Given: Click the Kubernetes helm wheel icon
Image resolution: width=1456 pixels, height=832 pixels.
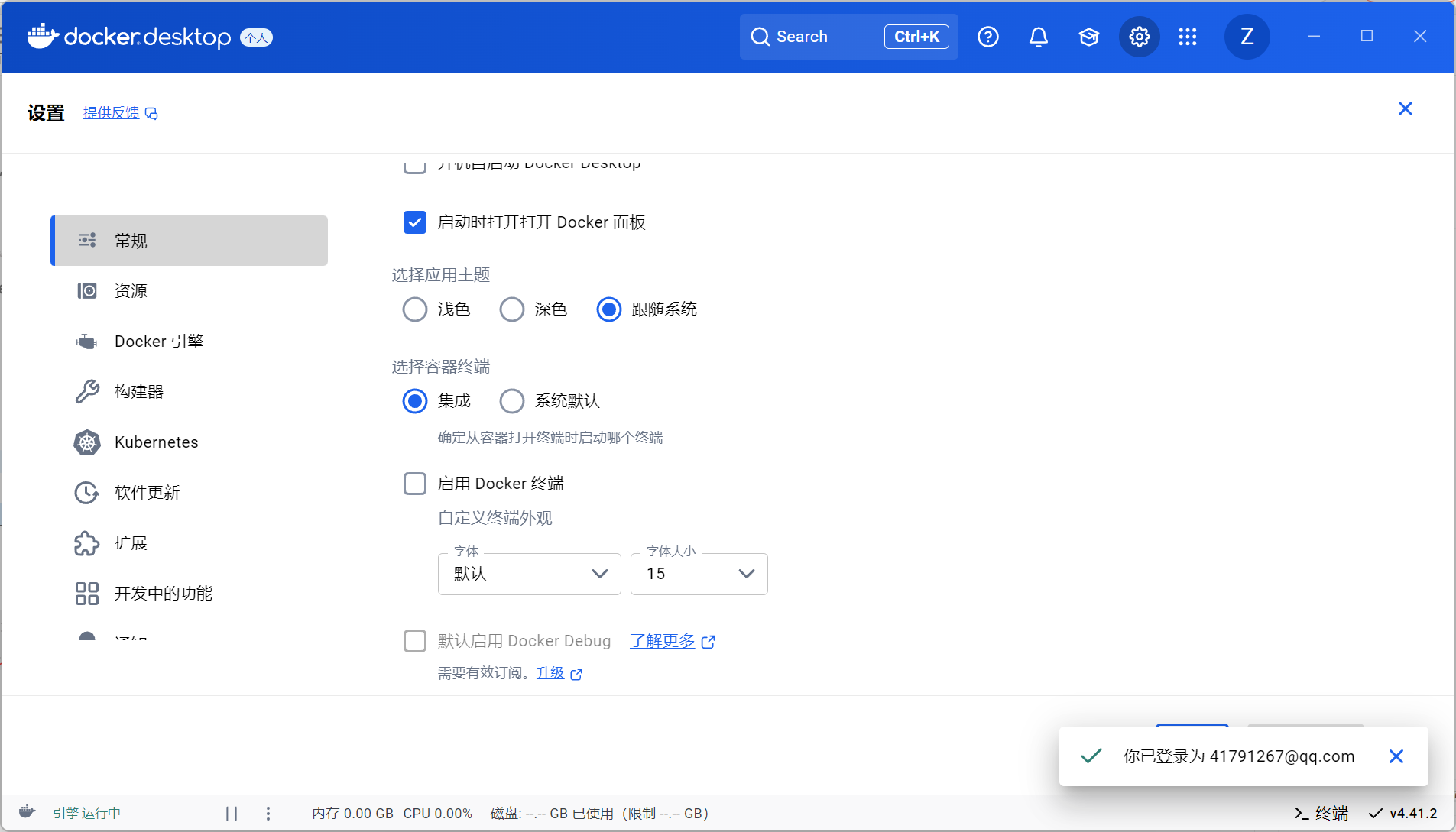Looking at the screenshot, I should point(87,442).
